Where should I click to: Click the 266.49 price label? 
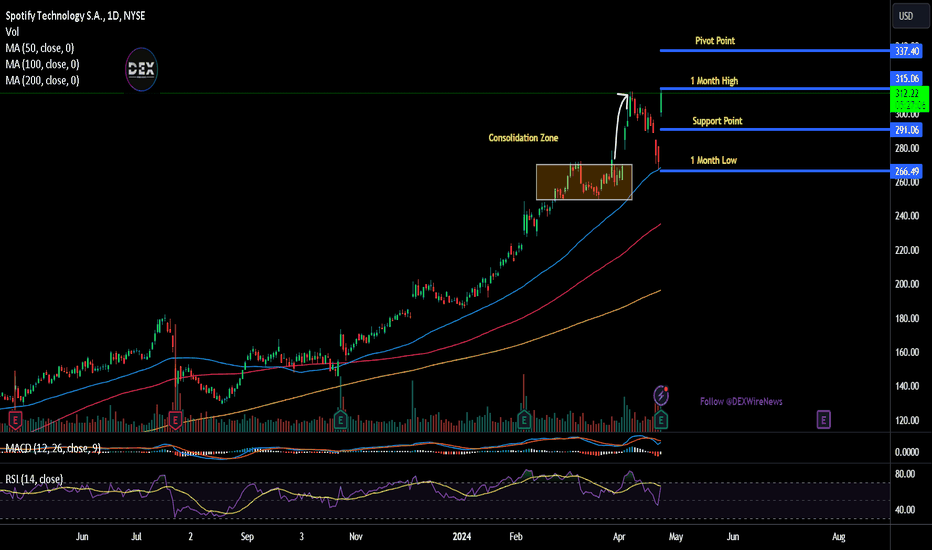[x=907, y=171]
